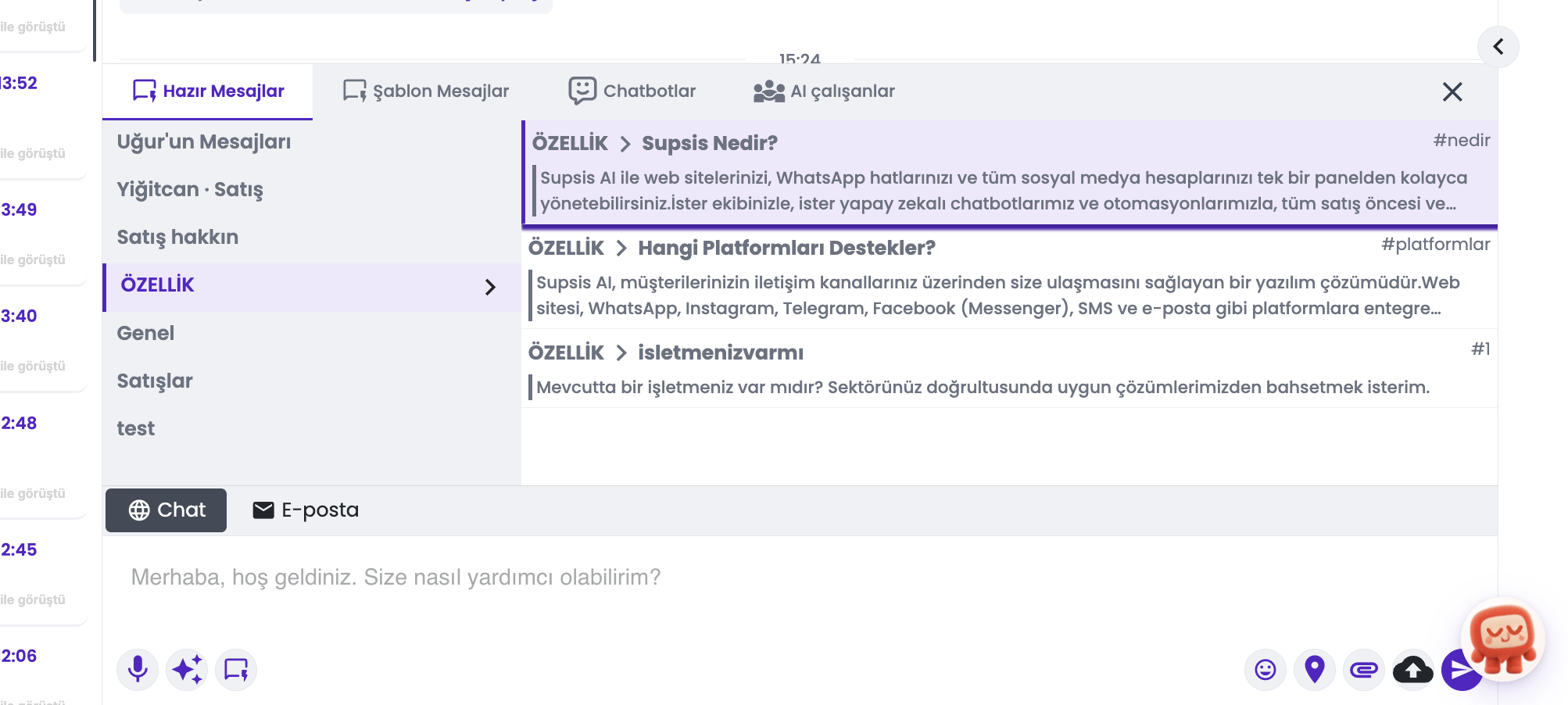
Task: Select the isletmenizvarmı ready message
Action: [x=1010, y=369]
